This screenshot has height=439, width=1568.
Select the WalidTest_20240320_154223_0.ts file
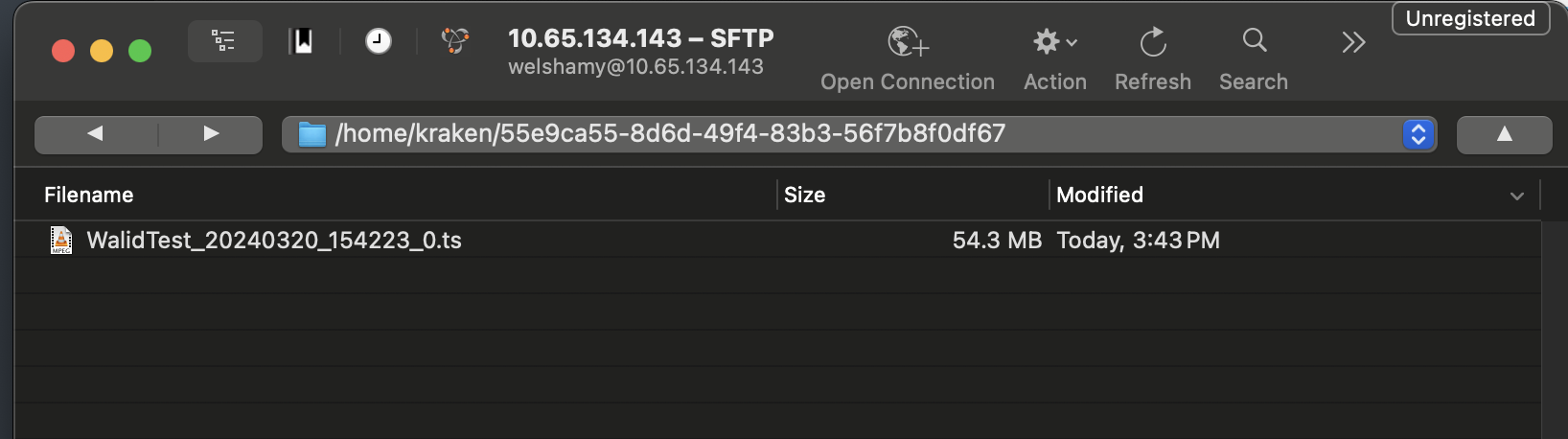point(274,241)
